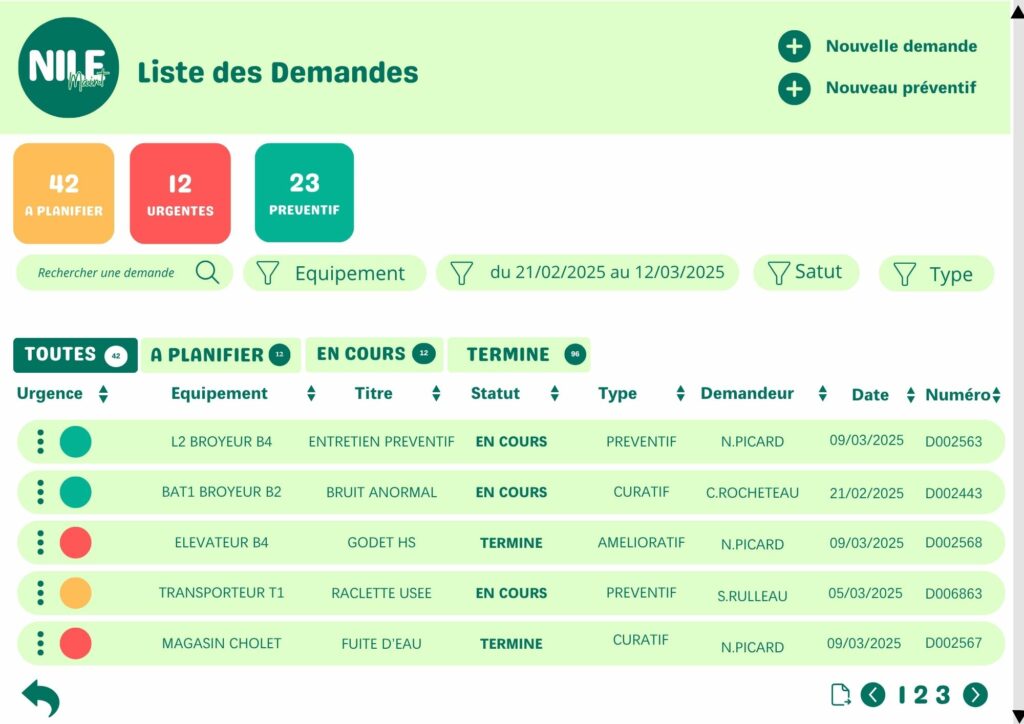1024x724 pixels.
Task: Open three-dot menu for MAGASIN CHOLET row
Action: [x=40, y=643]
